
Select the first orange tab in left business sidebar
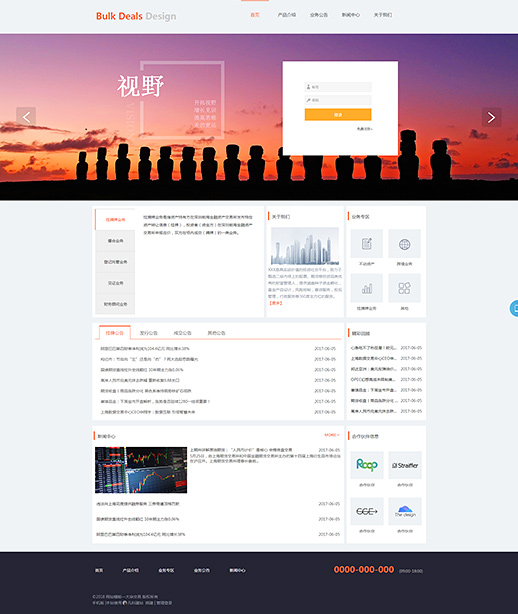tap(115, 220)
